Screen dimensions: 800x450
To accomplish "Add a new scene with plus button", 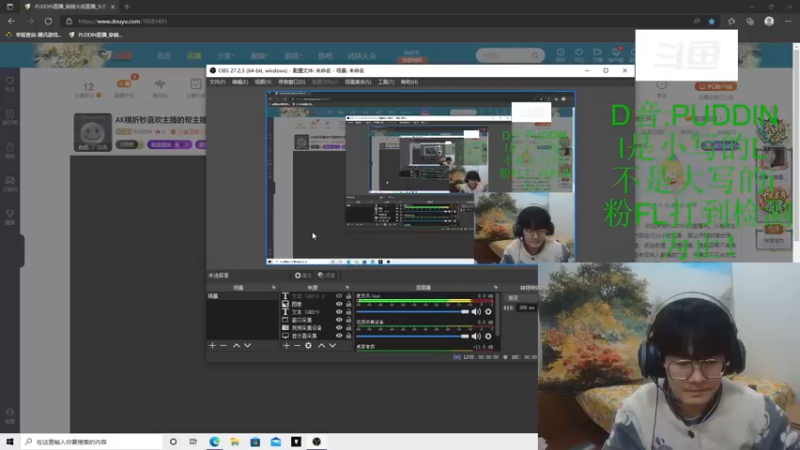I will point(212,345).
